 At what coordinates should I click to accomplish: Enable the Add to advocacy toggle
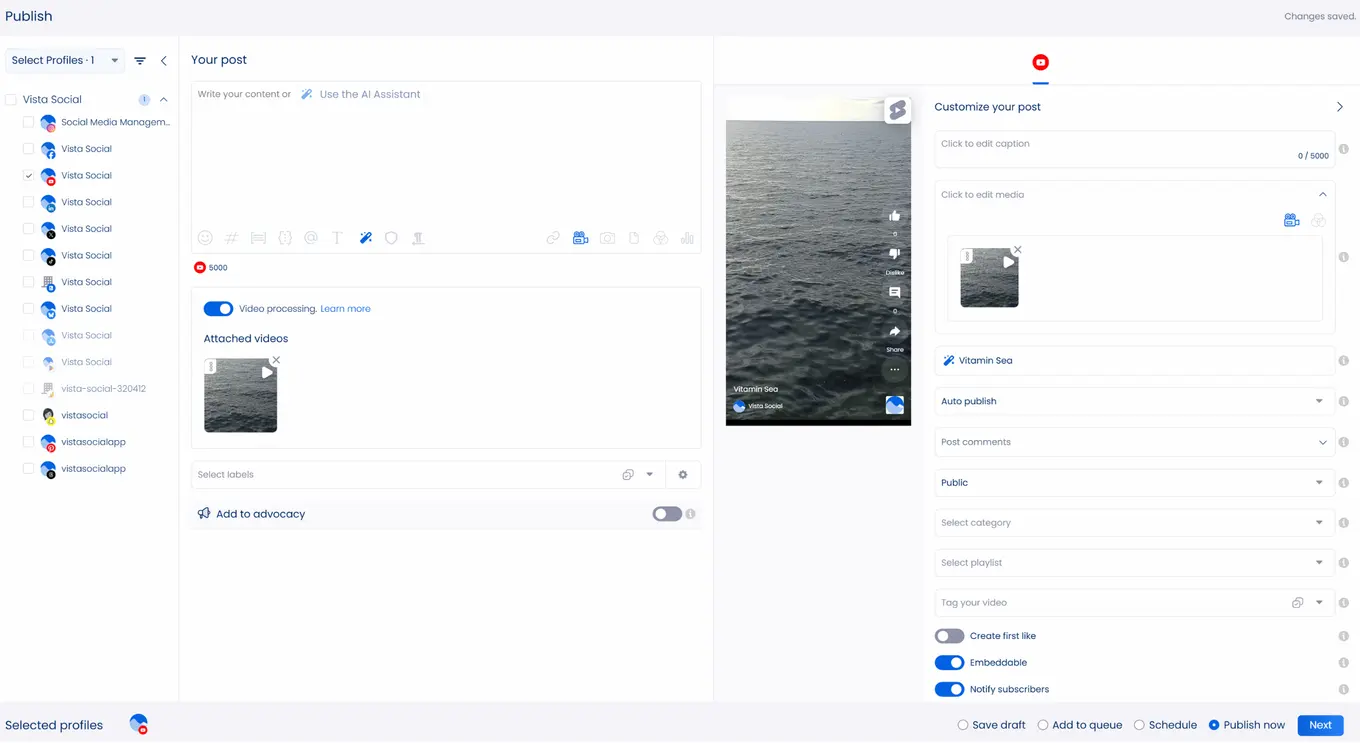pyautogui.click(x=667, y=514)
